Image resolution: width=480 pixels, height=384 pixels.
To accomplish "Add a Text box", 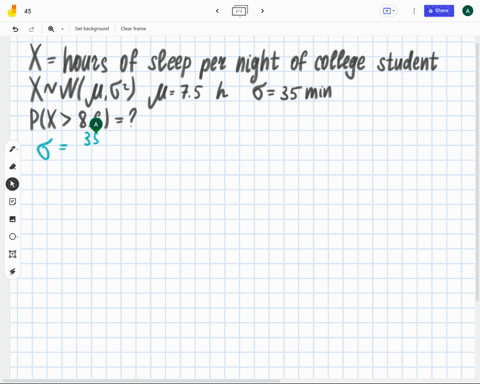I will [x=13, y=254].
